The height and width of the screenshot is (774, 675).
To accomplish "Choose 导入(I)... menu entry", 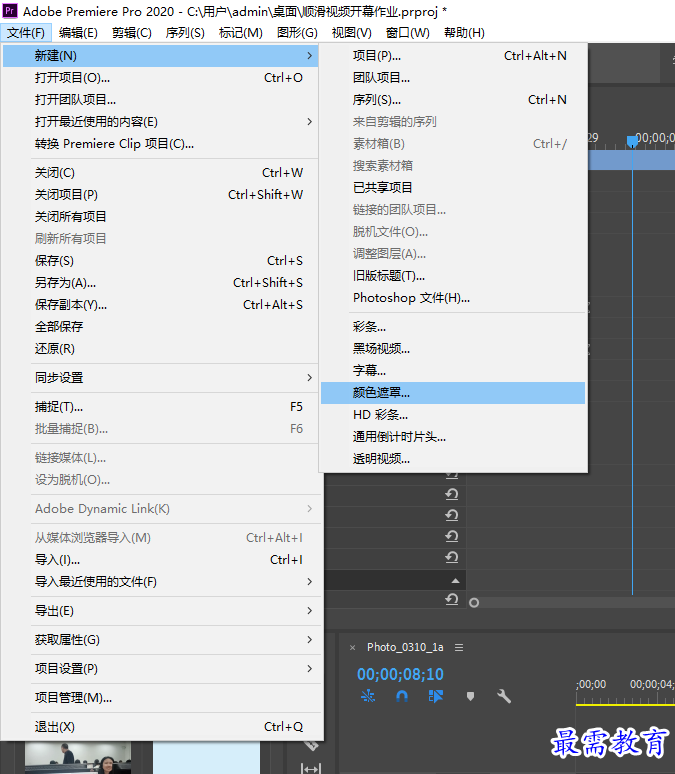I will [x=160, y=560].
